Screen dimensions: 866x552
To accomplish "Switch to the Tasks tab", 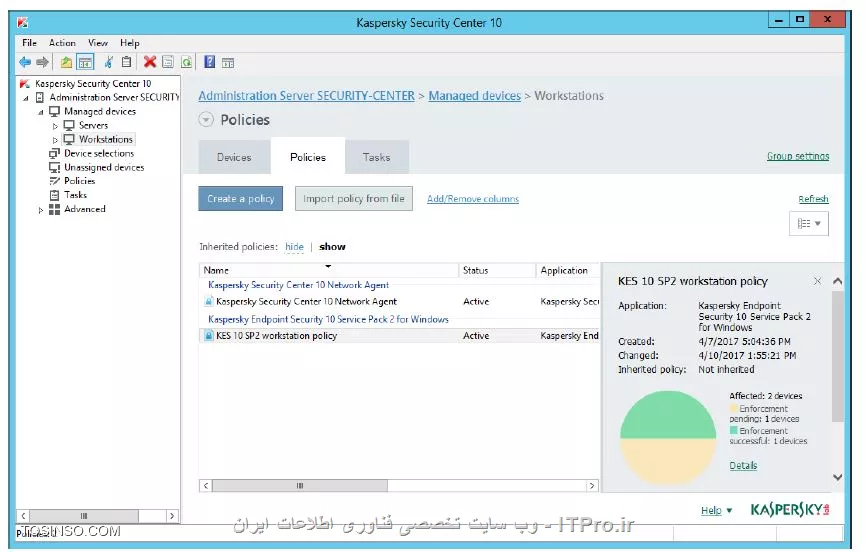I will click(x=377, y=157).
